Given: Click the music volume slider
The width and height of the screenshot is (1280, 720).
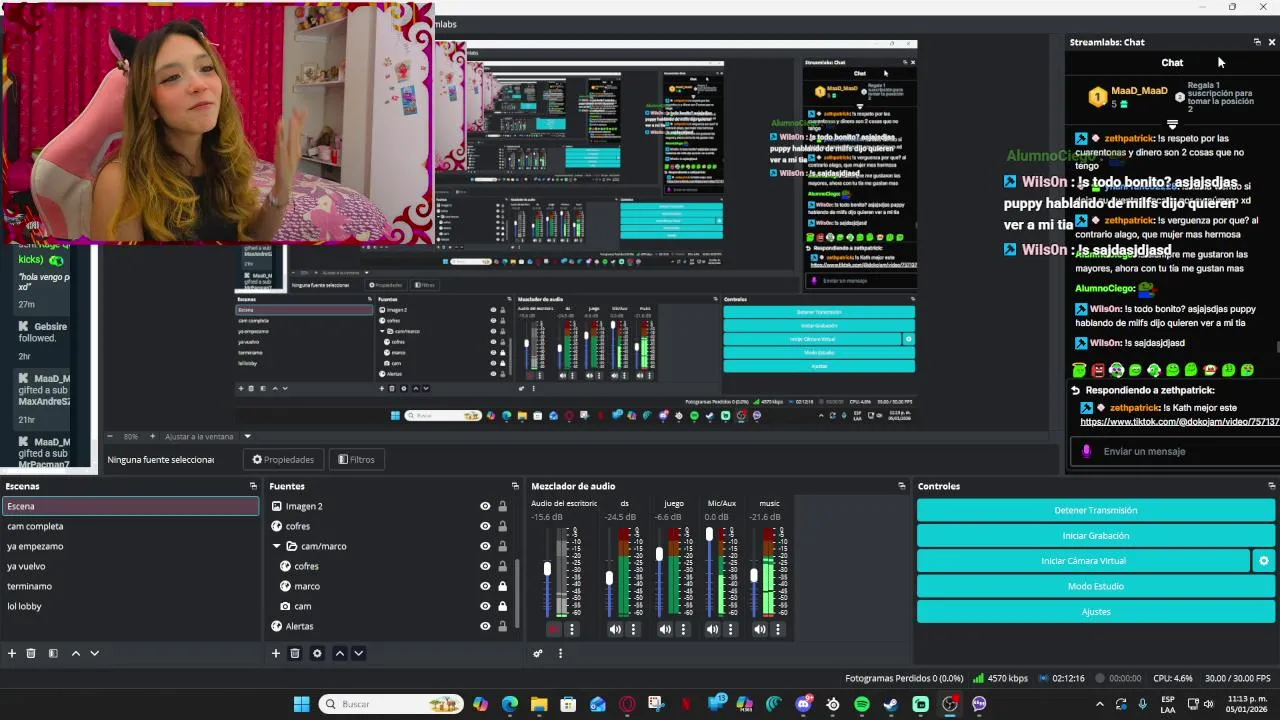Looking at the screenshot, I should point(754,573).
